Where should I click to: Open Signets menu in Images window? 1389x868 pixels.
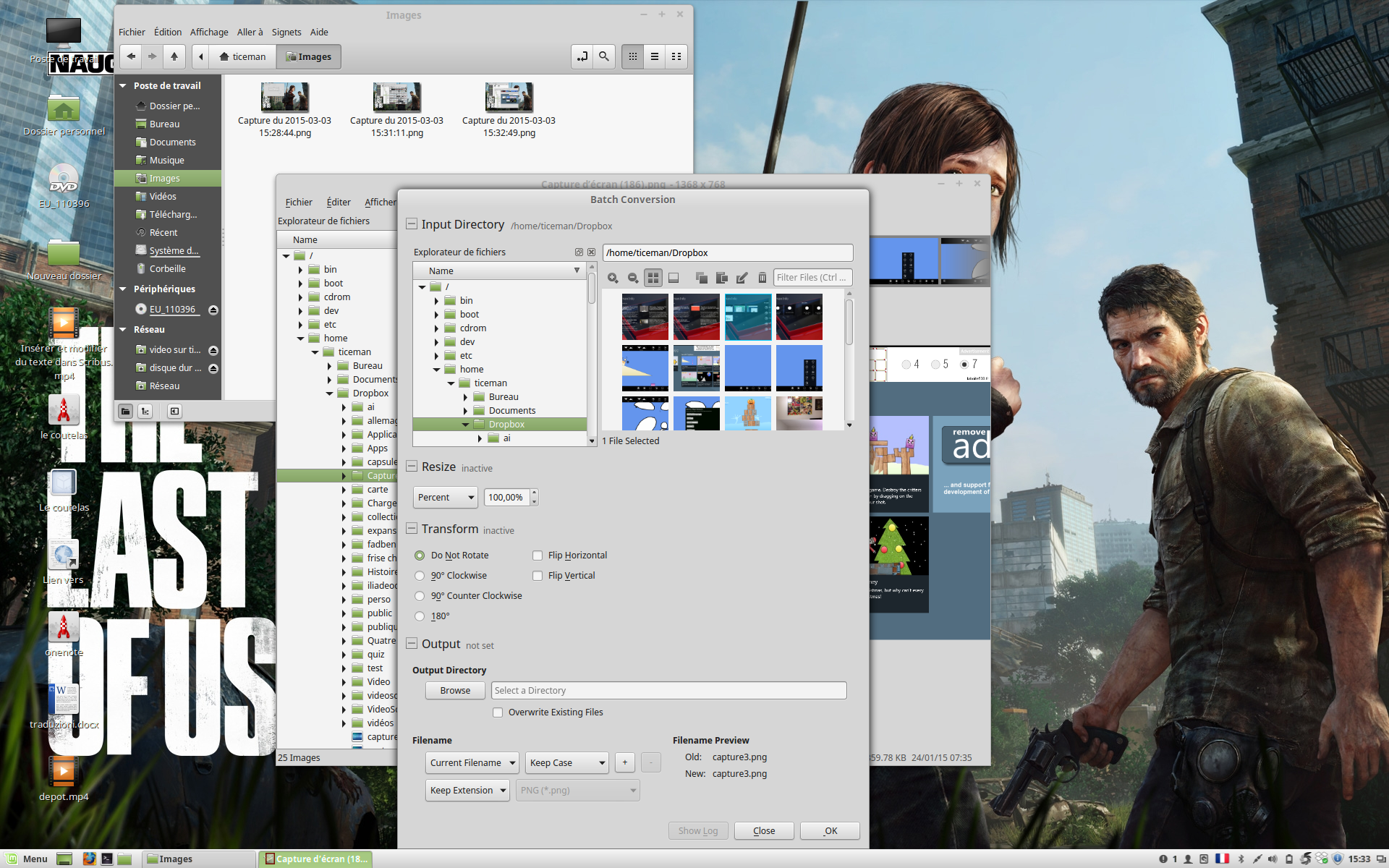pos(286,32)
